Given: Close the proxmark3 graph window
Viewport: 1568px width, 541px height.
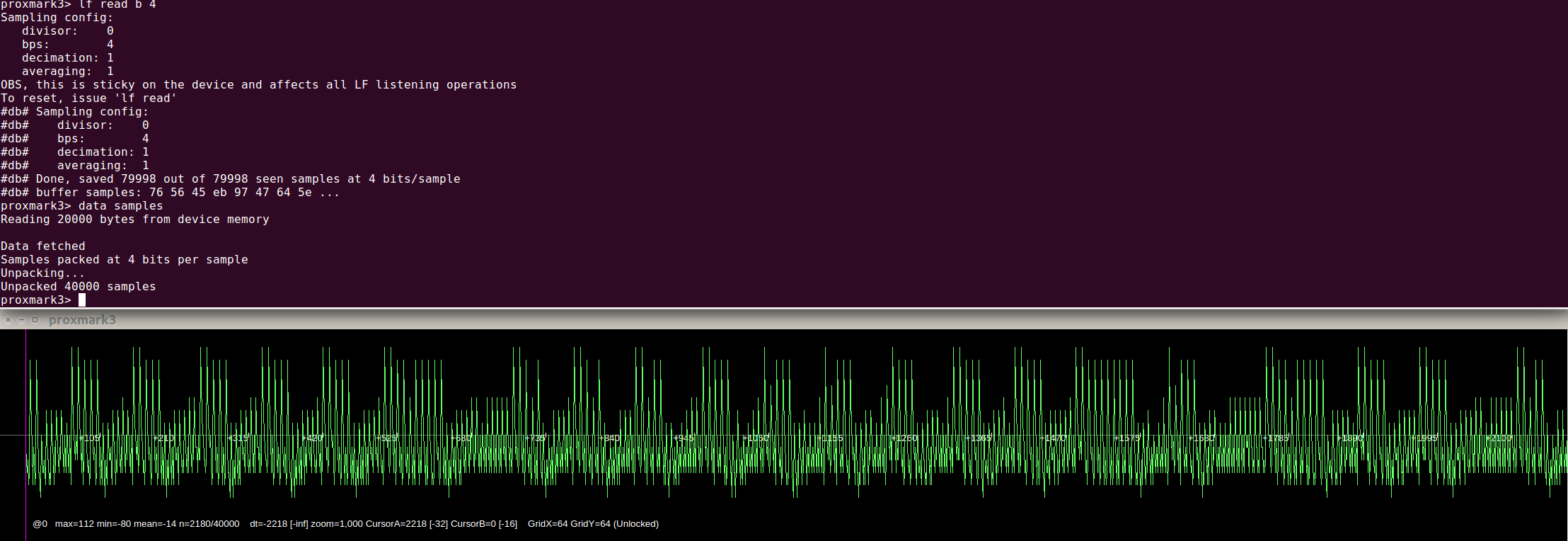Looking at the screenshot, I should [x=8, y=320].
